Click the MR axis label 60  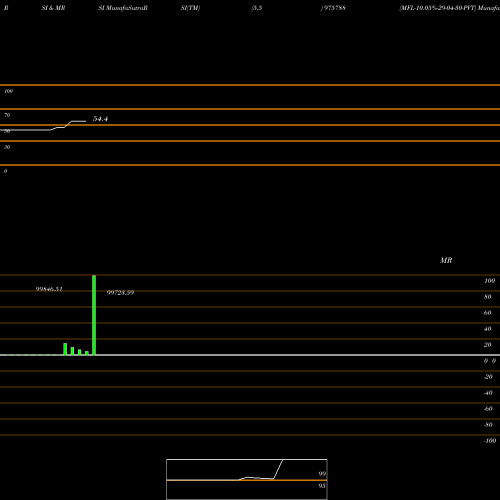coord(488,313)
